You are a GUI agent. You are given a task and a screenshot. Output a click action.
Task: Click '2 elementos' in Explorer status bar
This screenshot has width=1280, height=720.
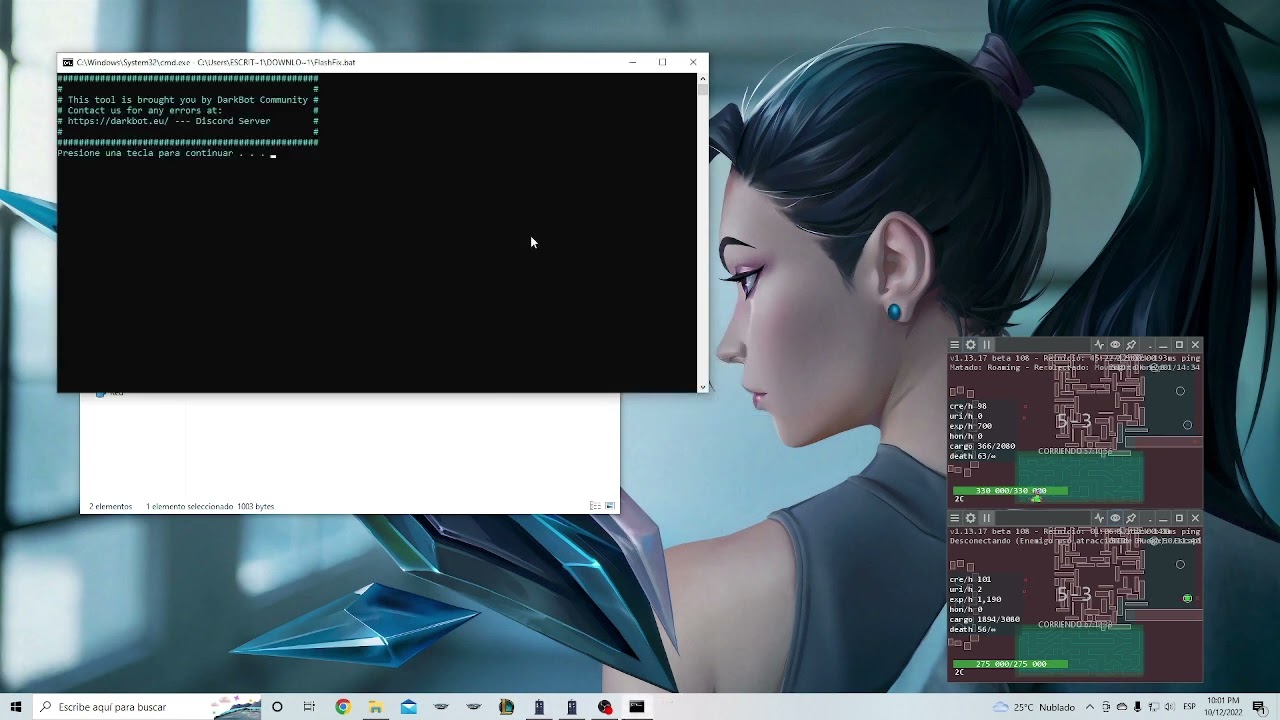coord(111,507)
